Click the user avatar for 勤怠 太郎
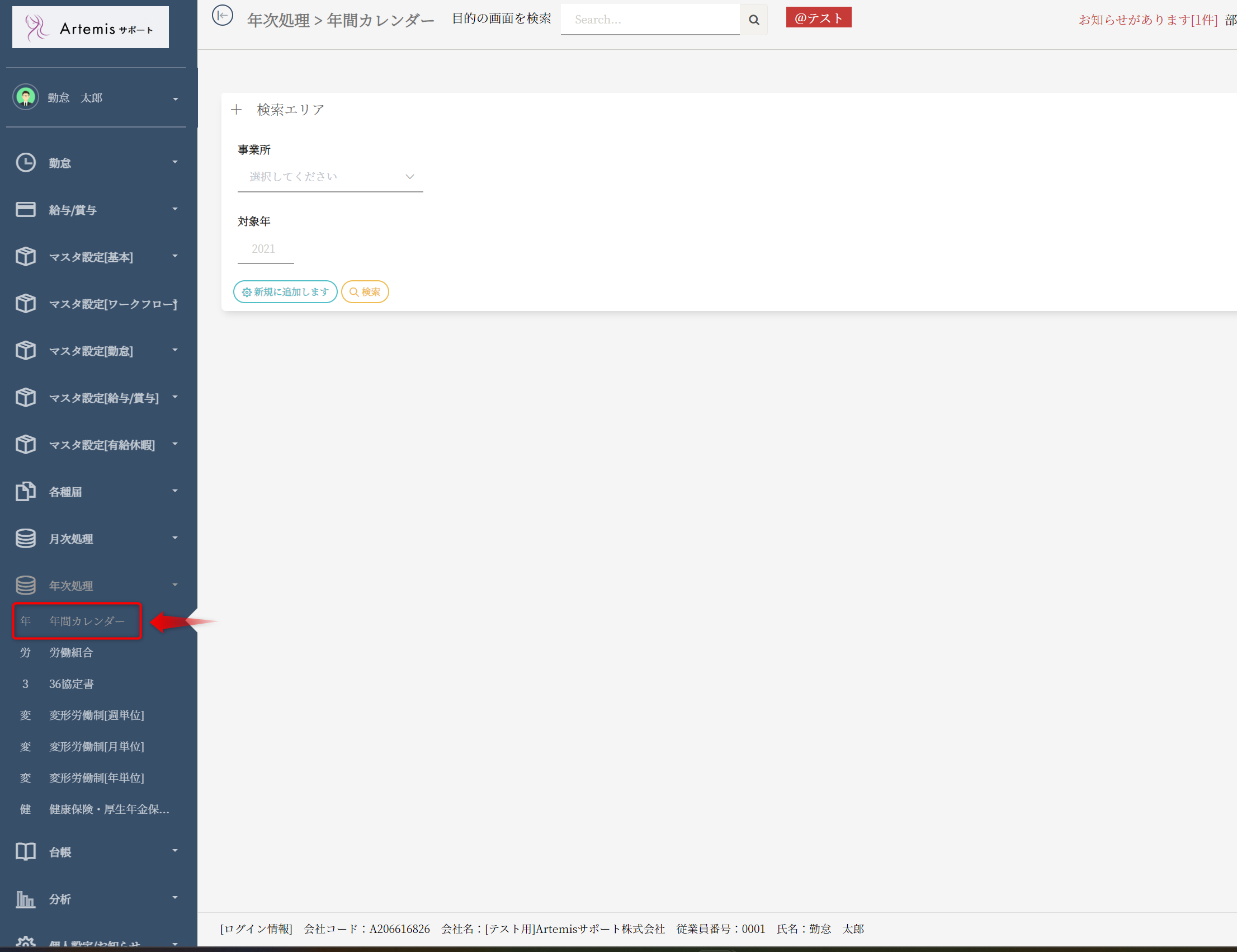 pos(26,97)
